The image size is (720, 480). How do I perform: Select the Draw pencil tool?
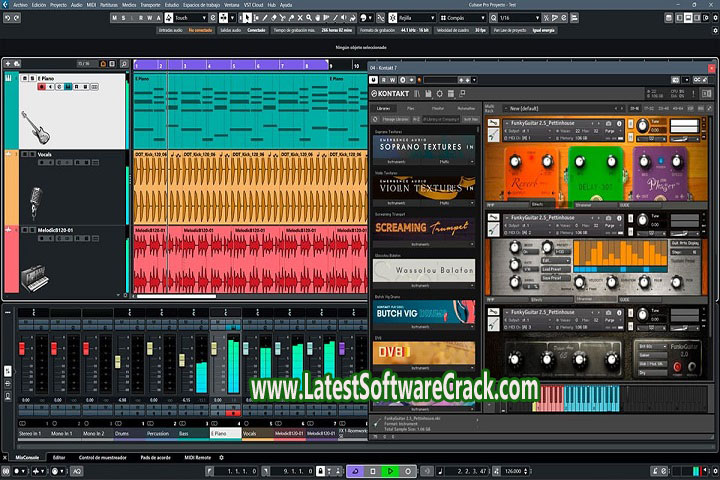click(x=265, y=18)
